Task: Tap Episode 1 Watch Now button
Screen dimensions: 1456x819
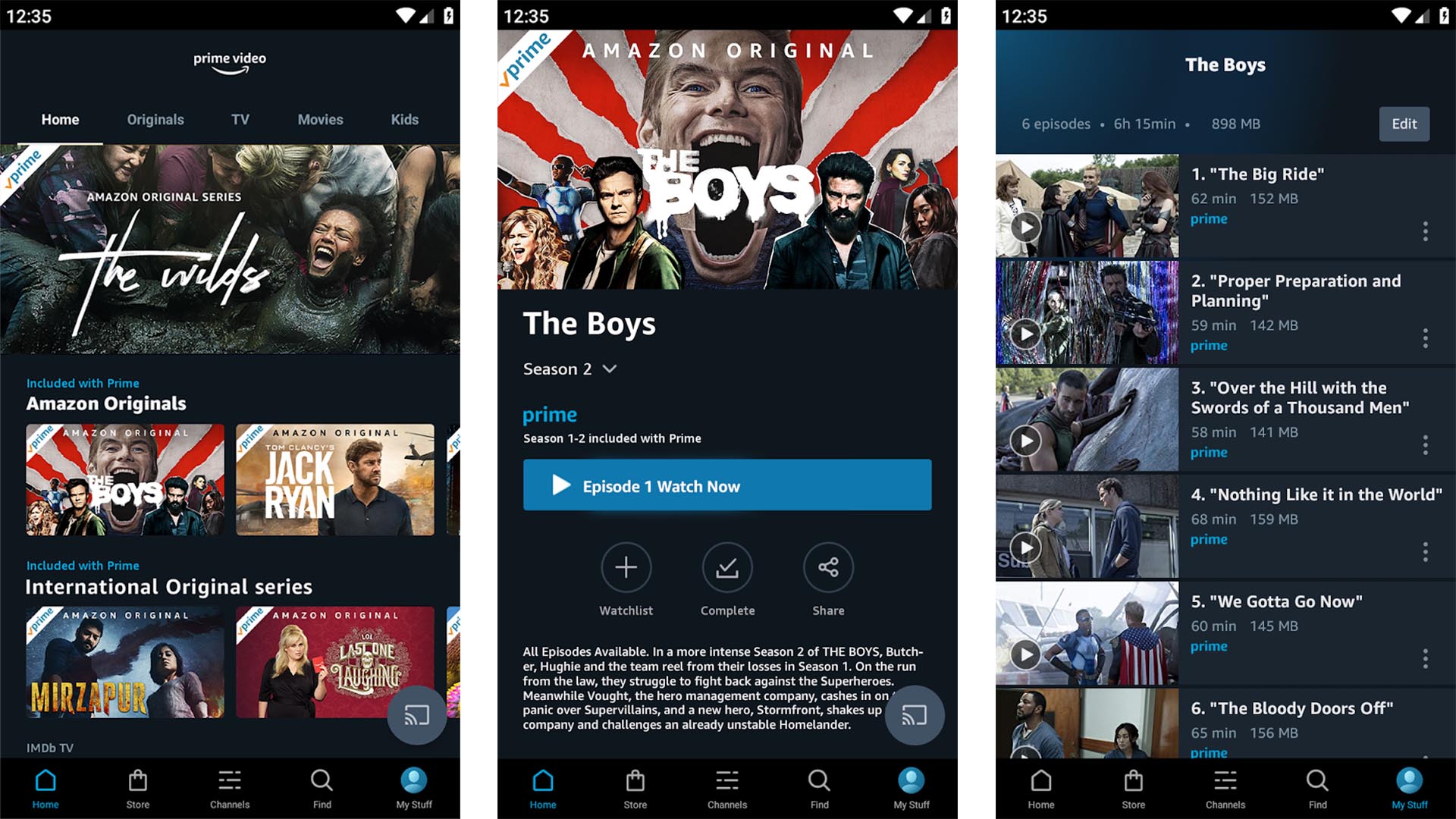Action: point(727,486)
